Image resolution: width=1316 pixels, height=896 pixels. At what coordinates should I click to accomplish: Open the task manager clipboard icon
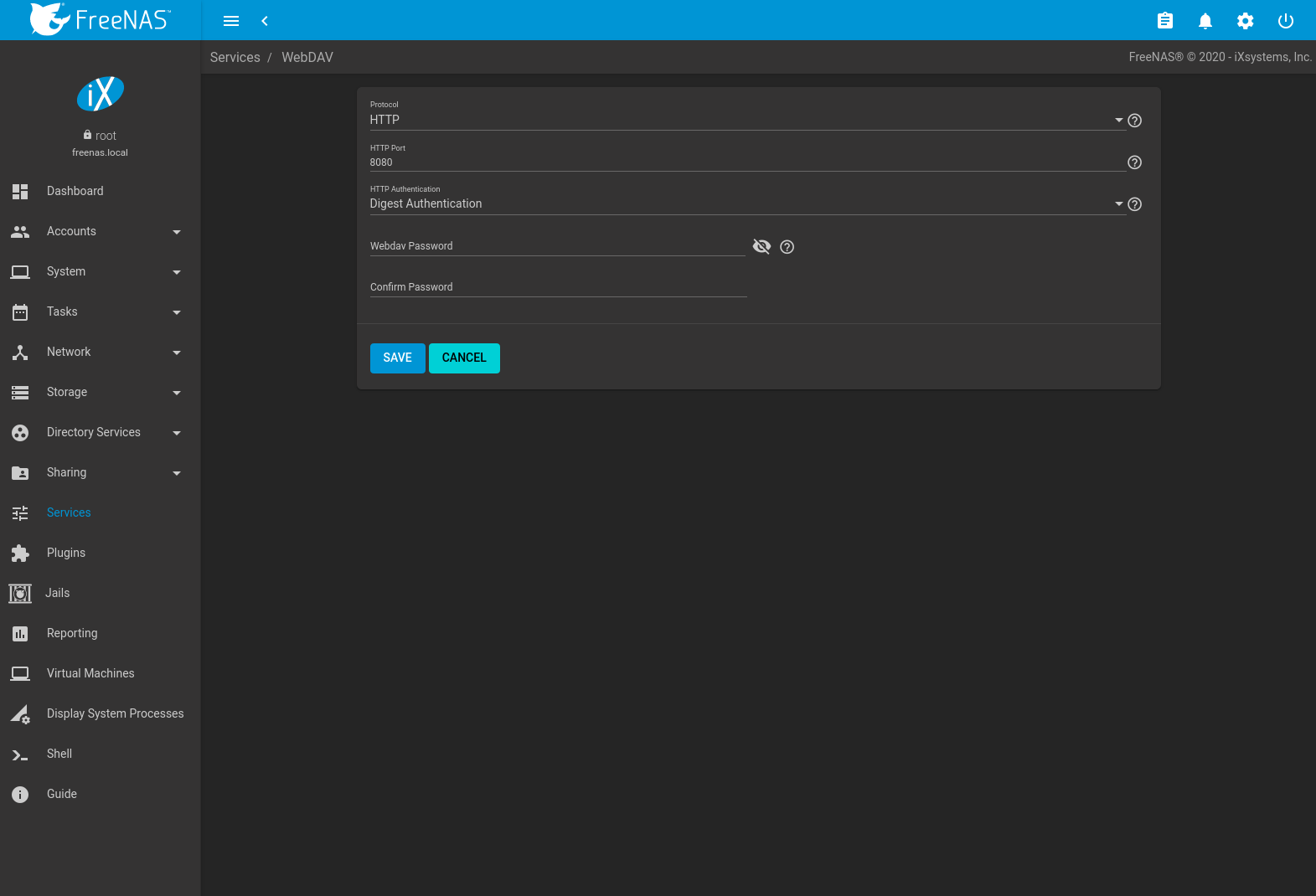pyautogui.click(x=1164, y=21)
